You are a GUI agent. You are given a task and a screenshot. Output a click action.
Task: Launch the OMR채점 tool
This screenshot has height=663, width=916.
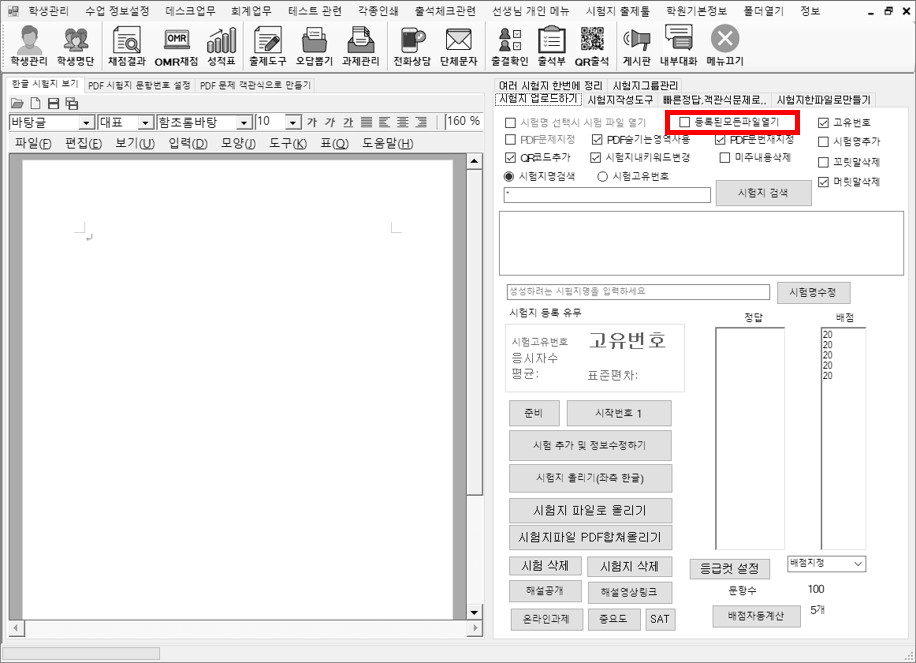tap(176, 46)
